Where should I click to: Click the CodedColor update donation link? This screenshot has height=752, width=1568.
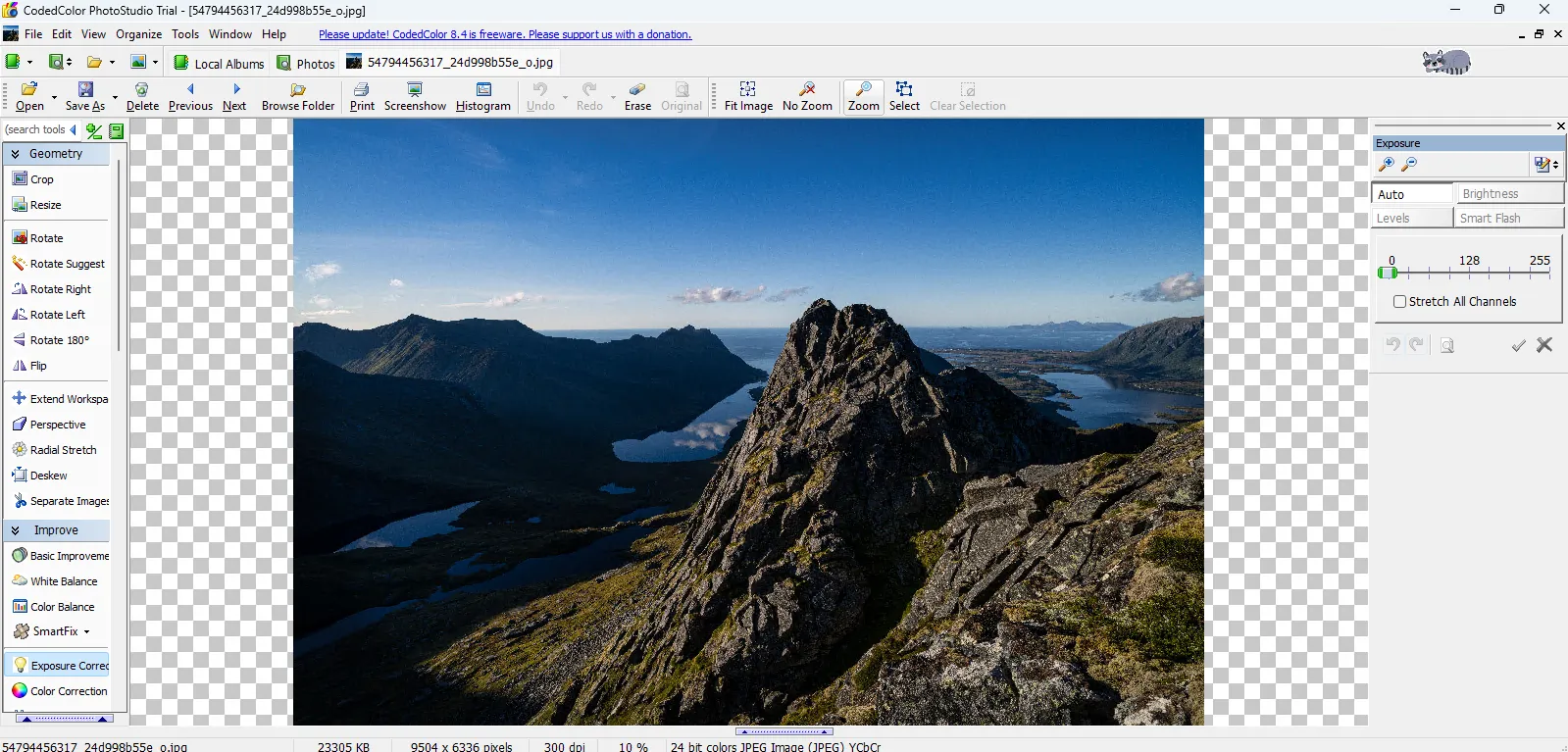pyautogui.click(x=504, y=34)
